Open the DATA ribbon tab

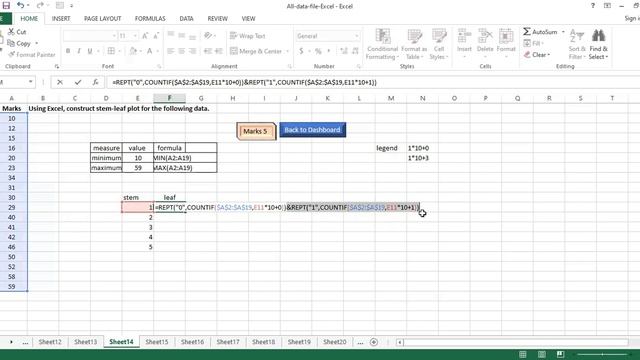click(x=186, y=18)
